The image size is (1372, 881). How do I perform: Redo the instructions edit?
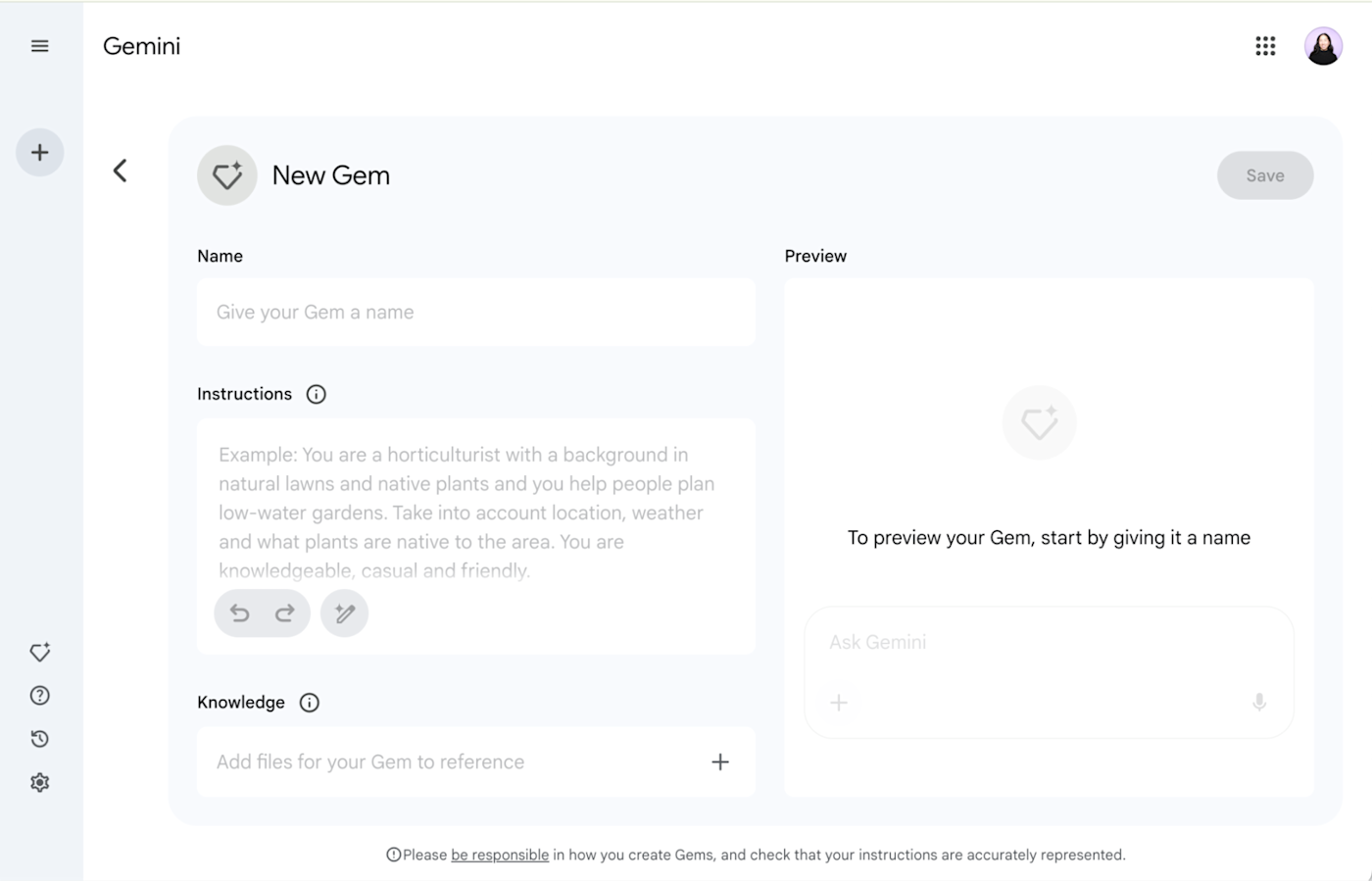[285, 613]
